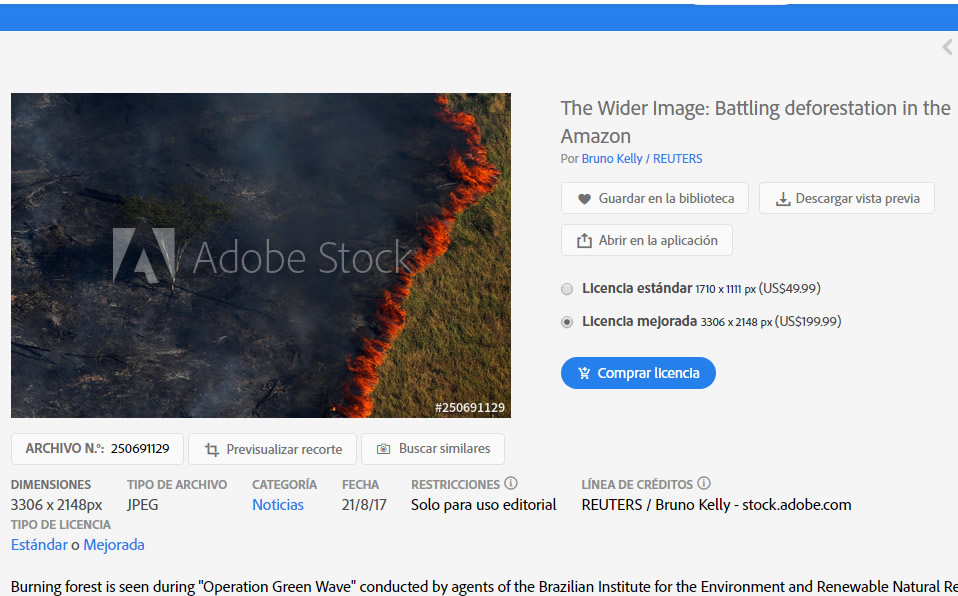The image size is (958, 596).
Task: Click Solo para uso editorial restriction text
Action: [483, 505]
